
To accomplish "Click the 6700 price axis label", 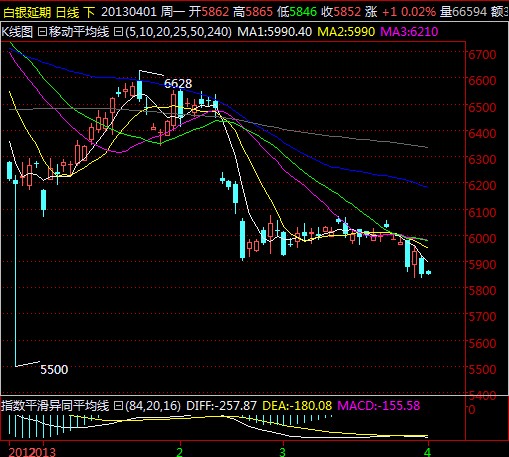I will point(482,54).
